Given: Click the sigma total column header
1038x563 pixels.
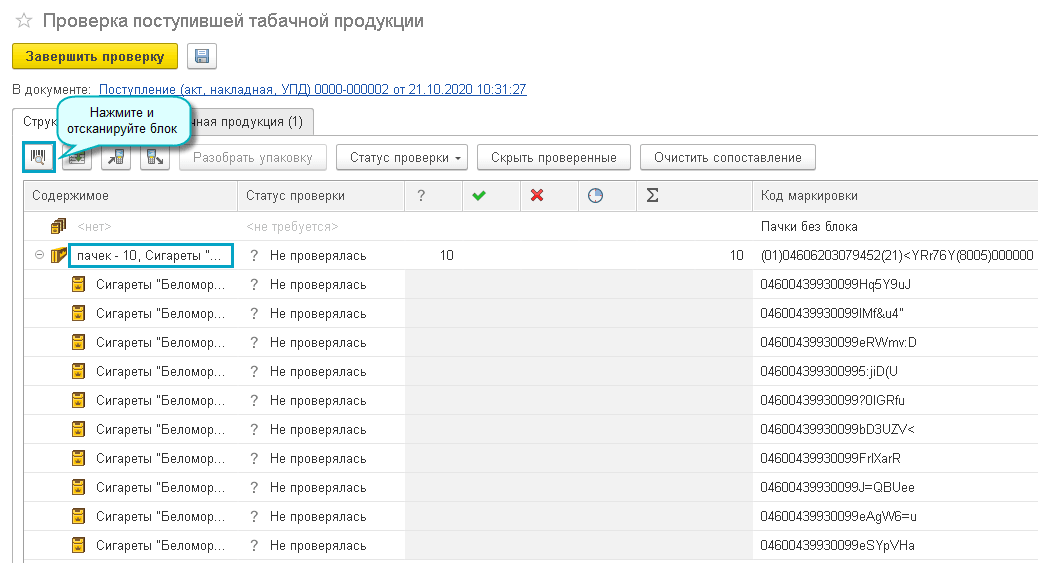Looking at the screenshot, I should click(x=652, y=196).
